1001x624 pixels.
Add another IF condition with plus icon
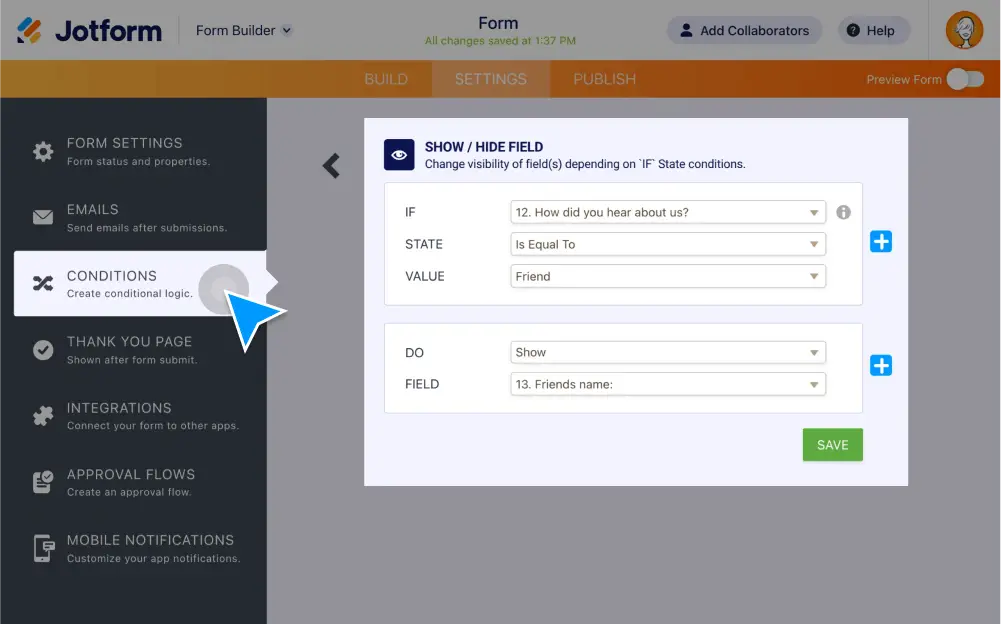pos(880,242)
